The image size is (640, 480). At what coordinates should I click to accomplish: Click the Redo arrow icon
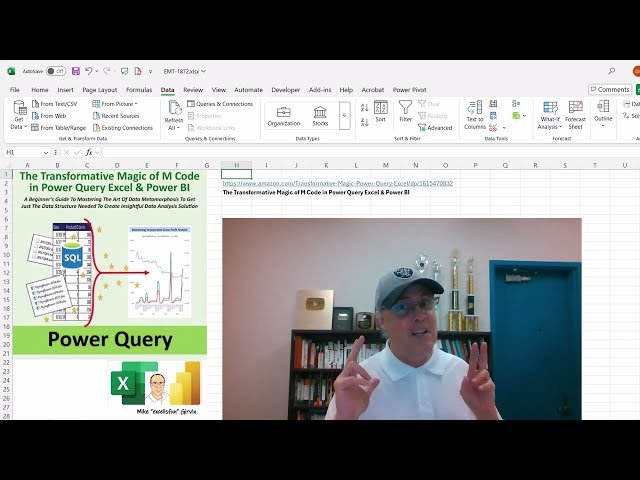pyautogui.click(x=107, y=71)
